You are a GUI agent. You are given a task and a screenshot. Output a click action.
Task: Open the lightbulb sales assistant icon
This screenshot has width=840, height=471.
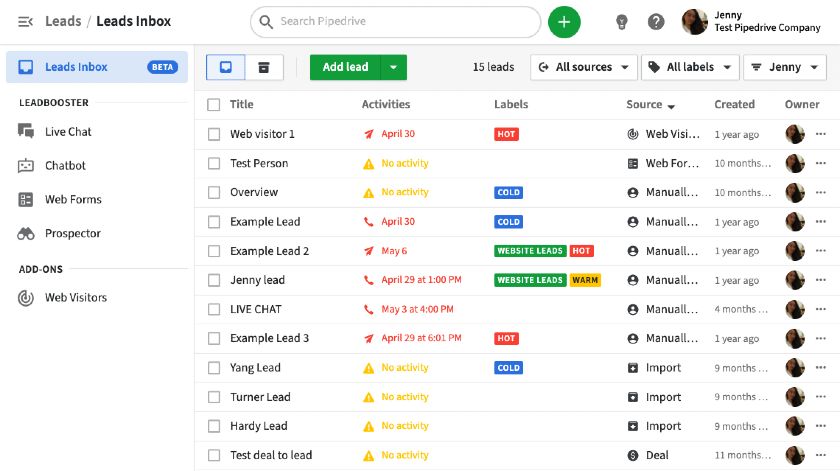tap(621, 22)
